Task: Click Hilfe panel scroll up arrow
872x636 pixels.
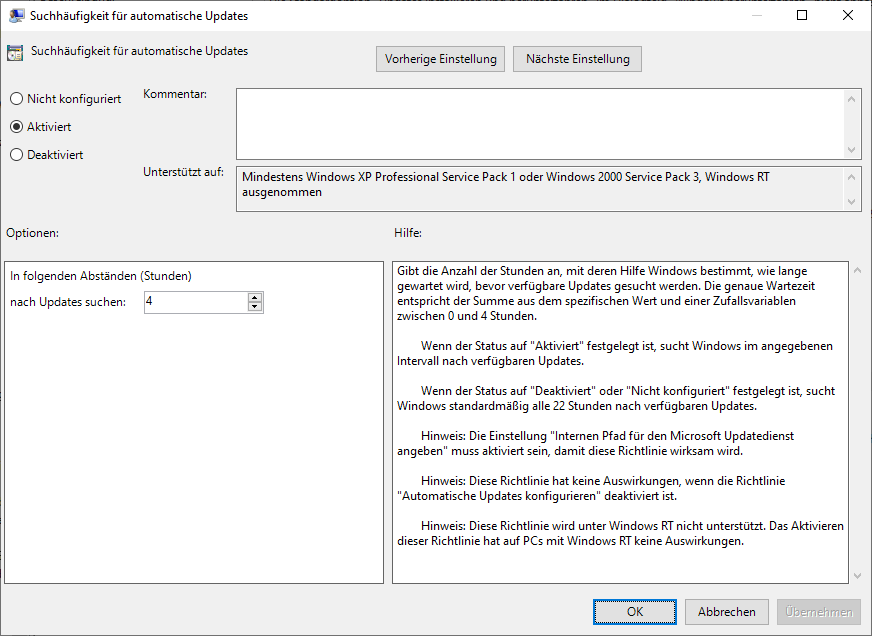Action: click(x=857, y=270)
